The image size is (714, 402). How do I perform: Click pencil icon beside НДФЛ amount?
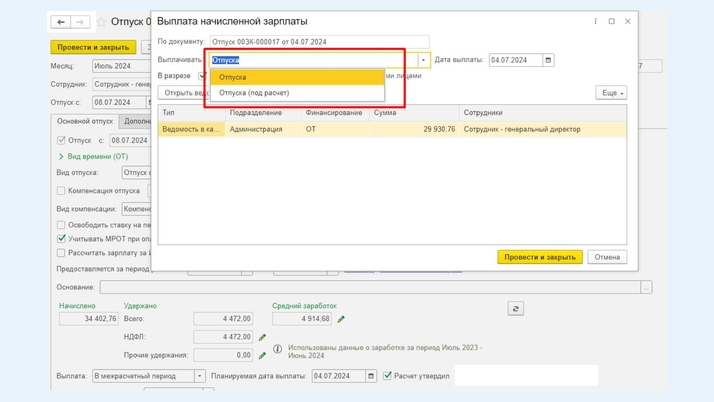coord(262,337)
